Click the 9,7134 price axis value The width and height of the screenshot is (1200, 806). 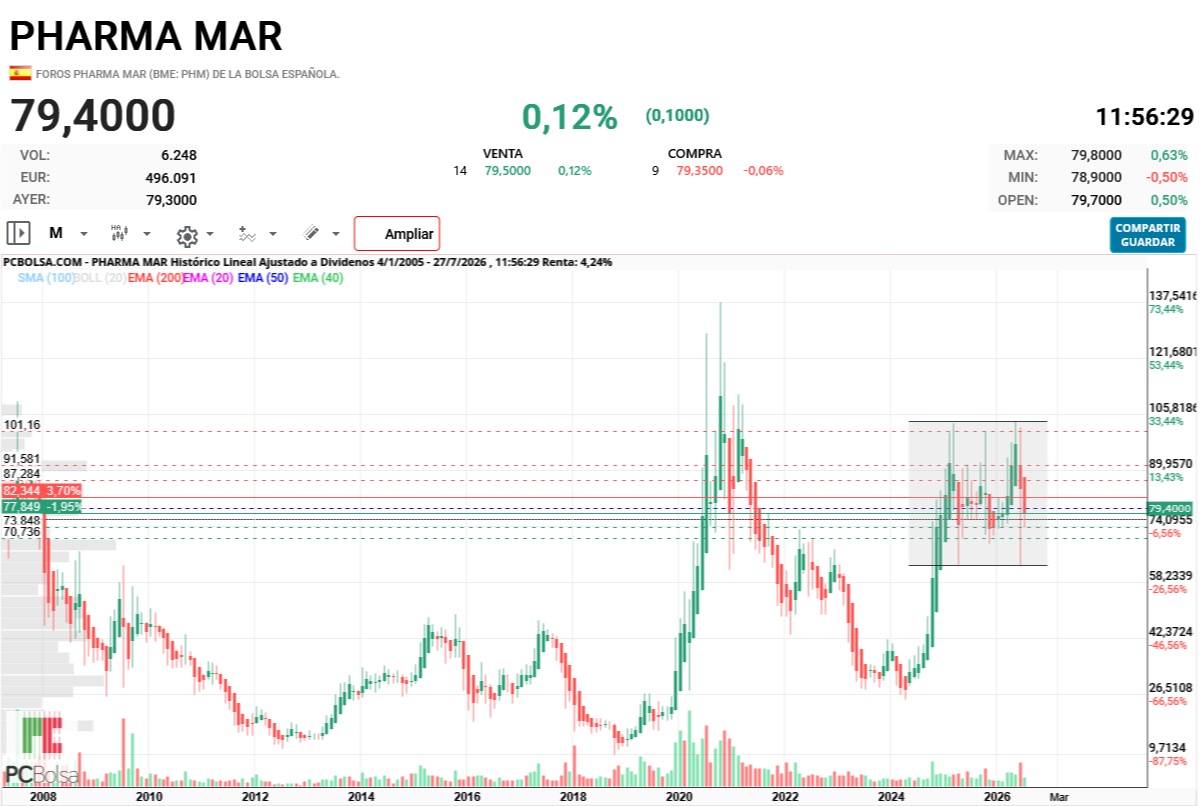[1168, 748]
